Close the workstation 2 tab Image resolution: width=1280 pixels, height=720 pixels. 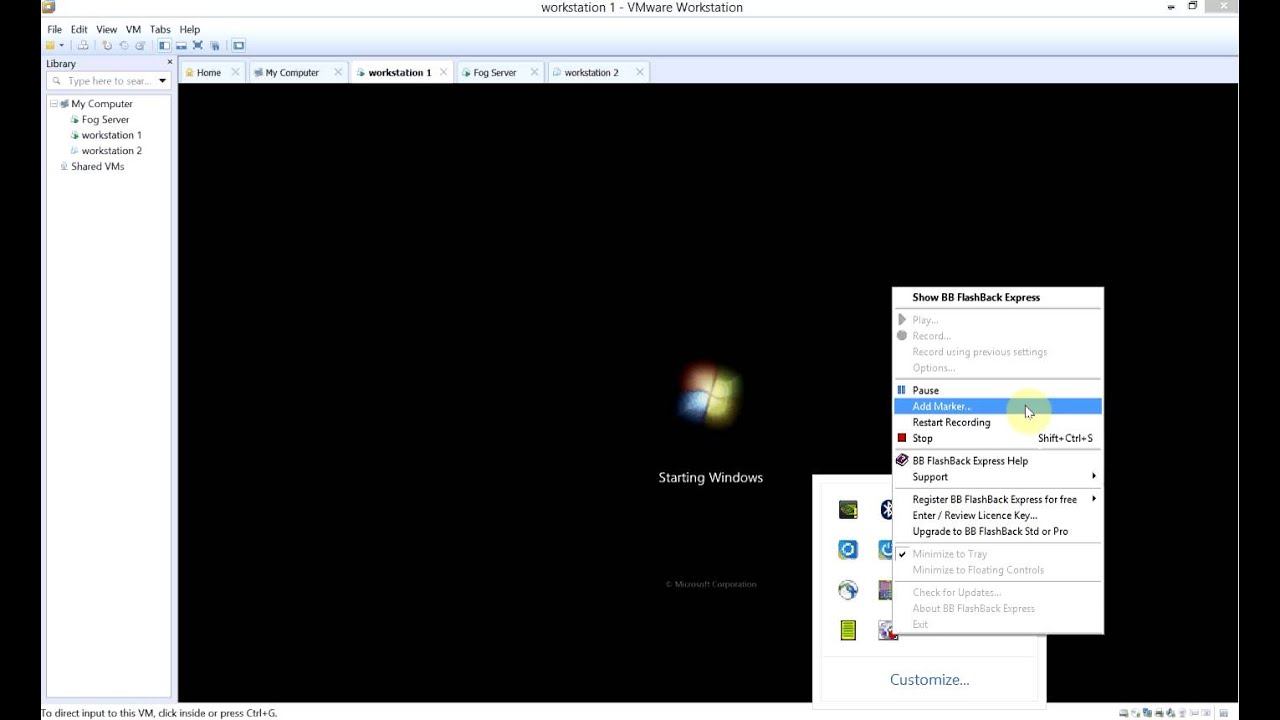click(640, 72)
